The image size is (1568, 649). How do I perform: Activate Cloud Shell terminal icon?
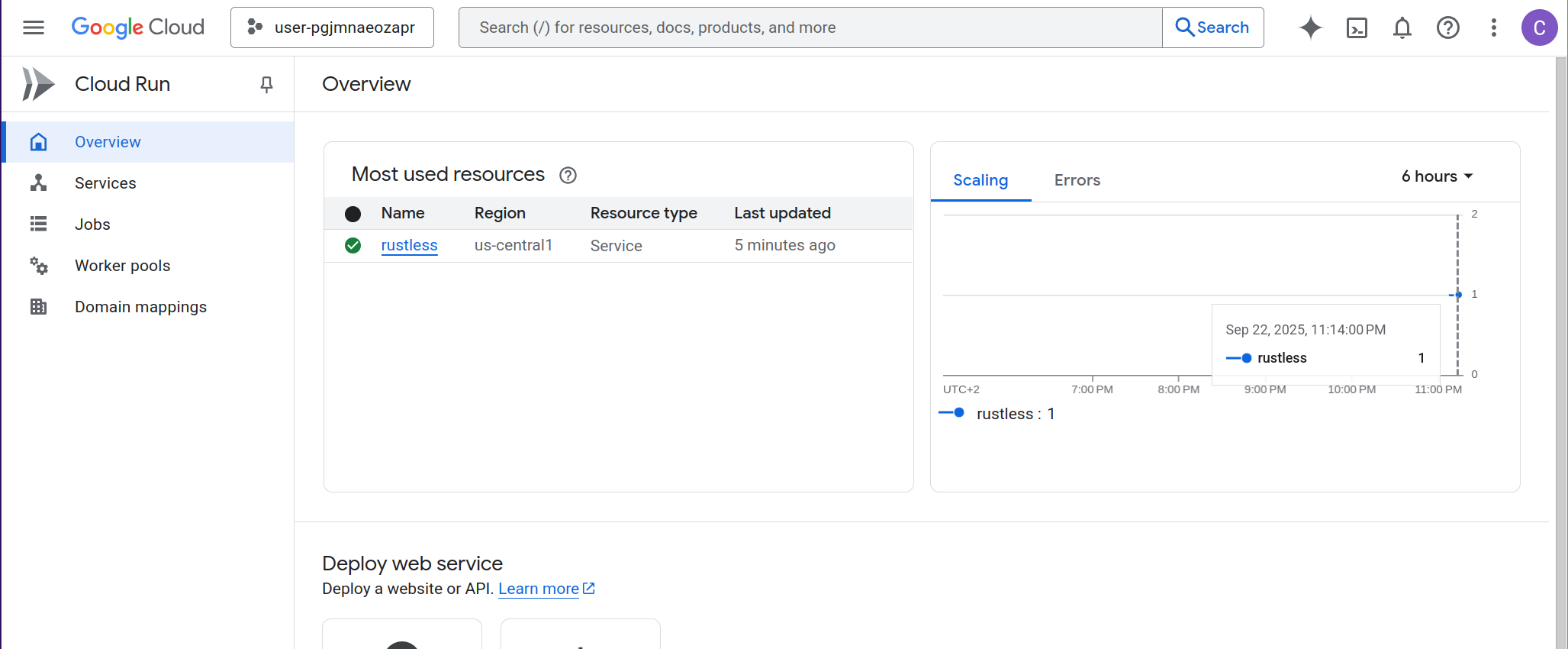pyautogui.click(x=1357, y=27)
